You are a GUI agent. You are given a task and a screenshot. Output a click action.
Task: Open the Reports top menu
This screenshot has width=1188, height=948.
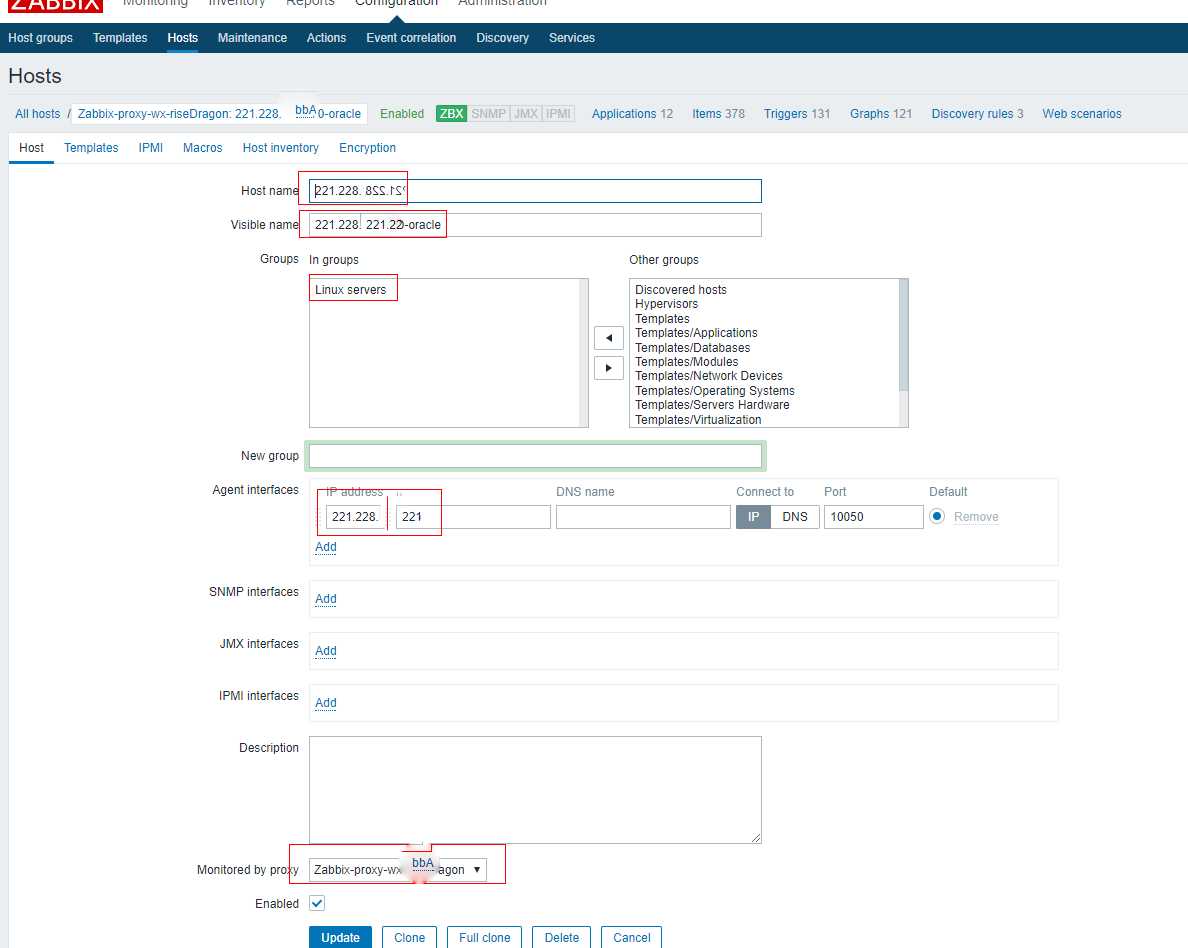click(310, 4)
